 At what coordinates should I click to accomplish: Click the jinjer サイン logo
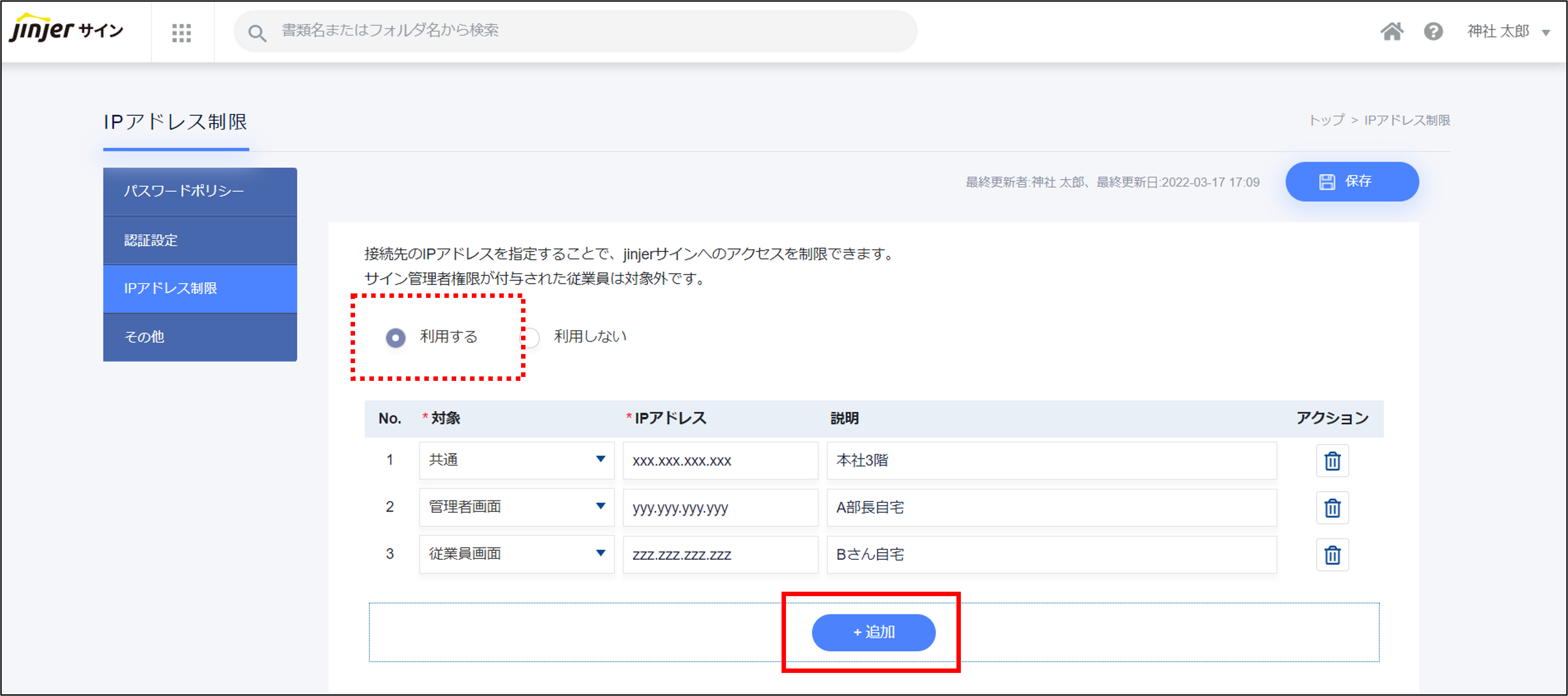66,29
